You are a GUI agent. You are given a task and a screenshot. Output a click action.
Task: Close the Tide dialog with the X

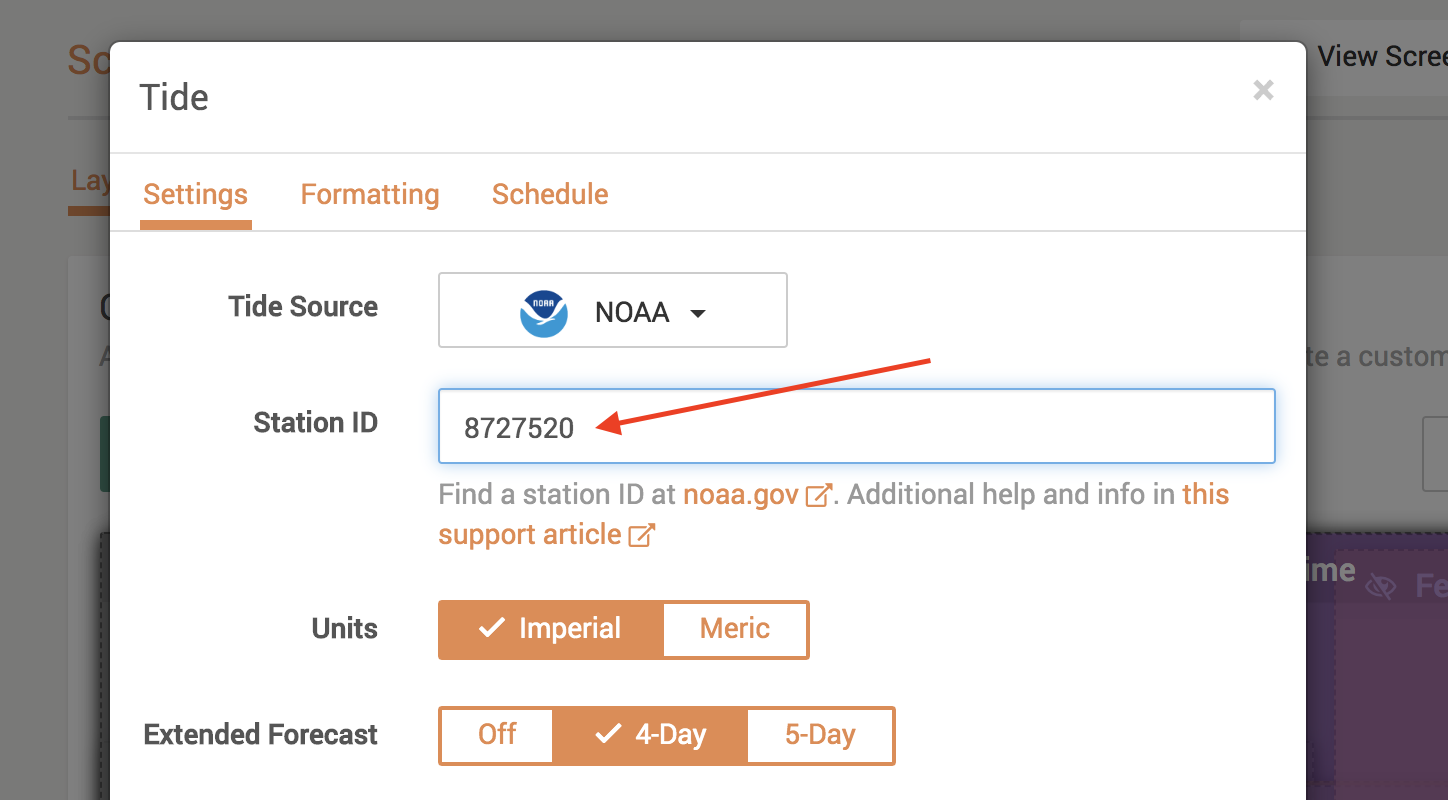[1263, 90]
